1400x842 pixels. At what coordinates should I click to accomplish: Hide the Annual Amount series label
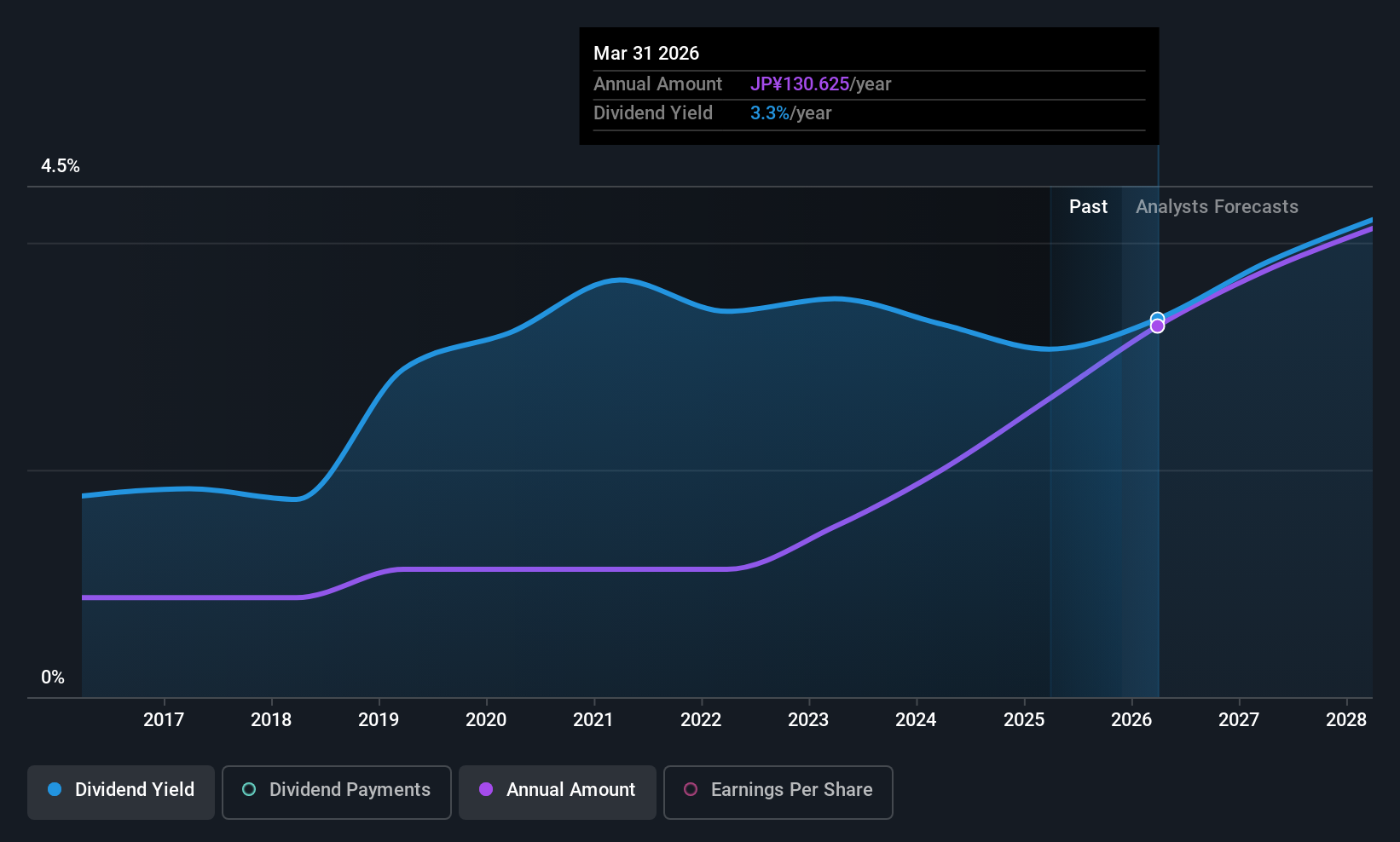pos(570,790)
